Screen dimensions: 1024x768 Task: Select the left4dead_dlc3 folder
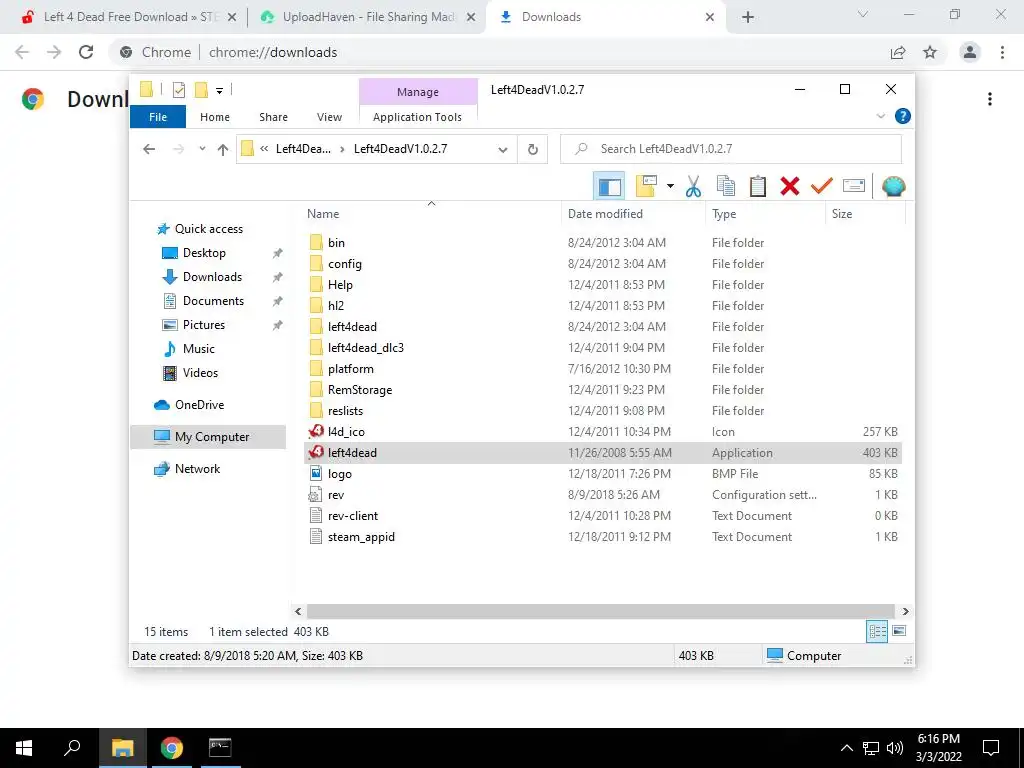pyautogui.click(x=366, y=348)
